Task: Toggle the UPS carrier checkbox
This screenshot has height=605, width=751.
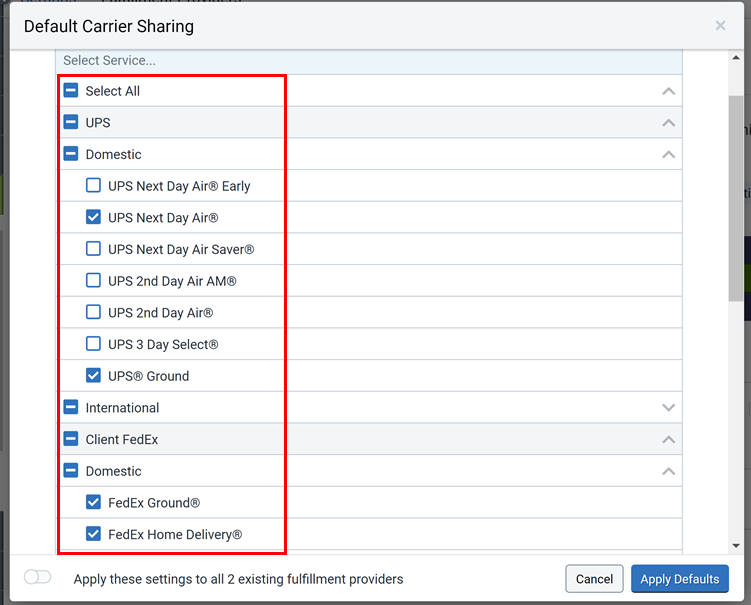Action: click(x=71, y=123)
